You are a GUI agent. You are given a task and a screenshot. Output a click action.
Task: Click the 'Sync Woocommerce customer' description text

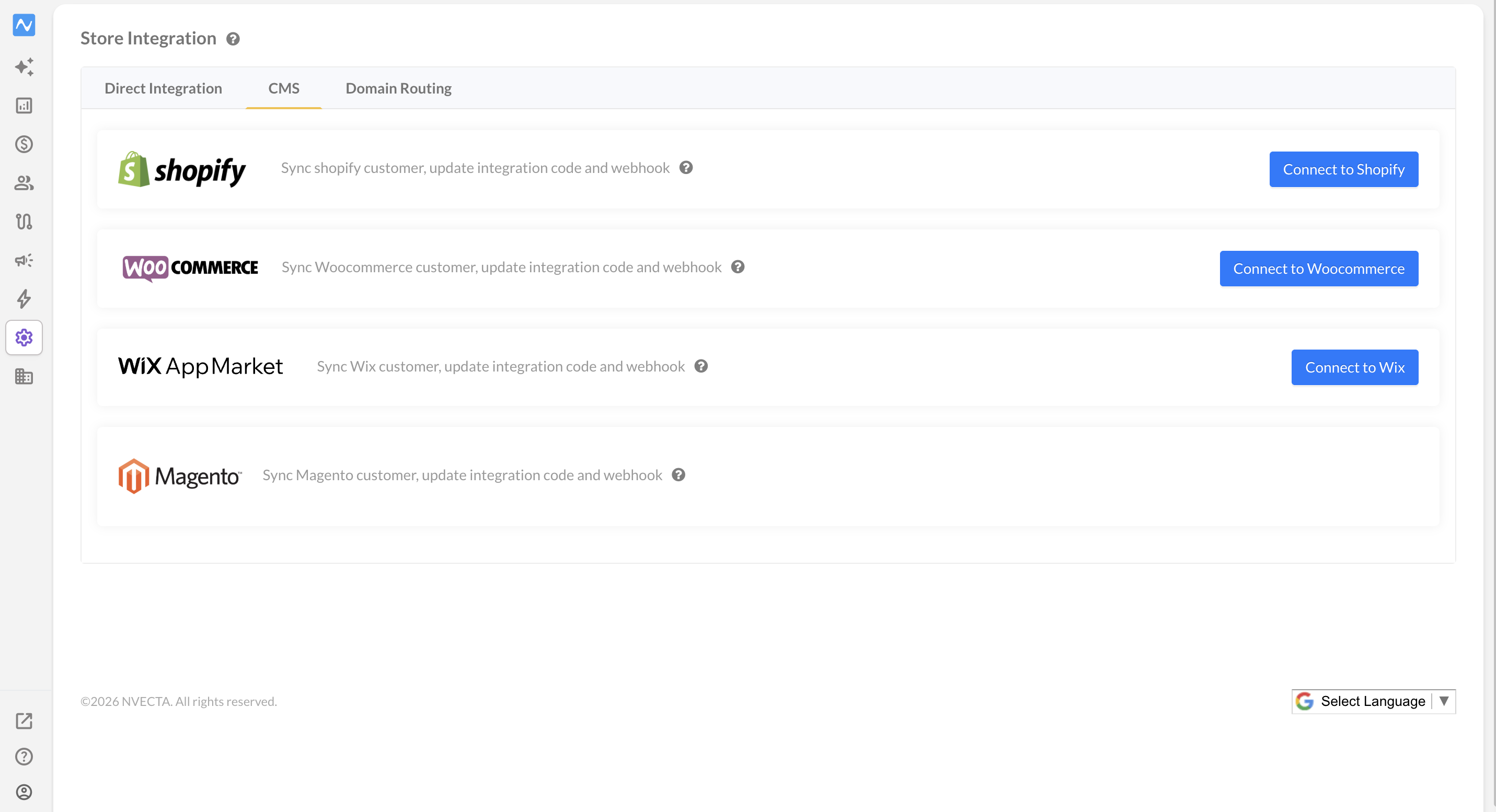(501, 267)
